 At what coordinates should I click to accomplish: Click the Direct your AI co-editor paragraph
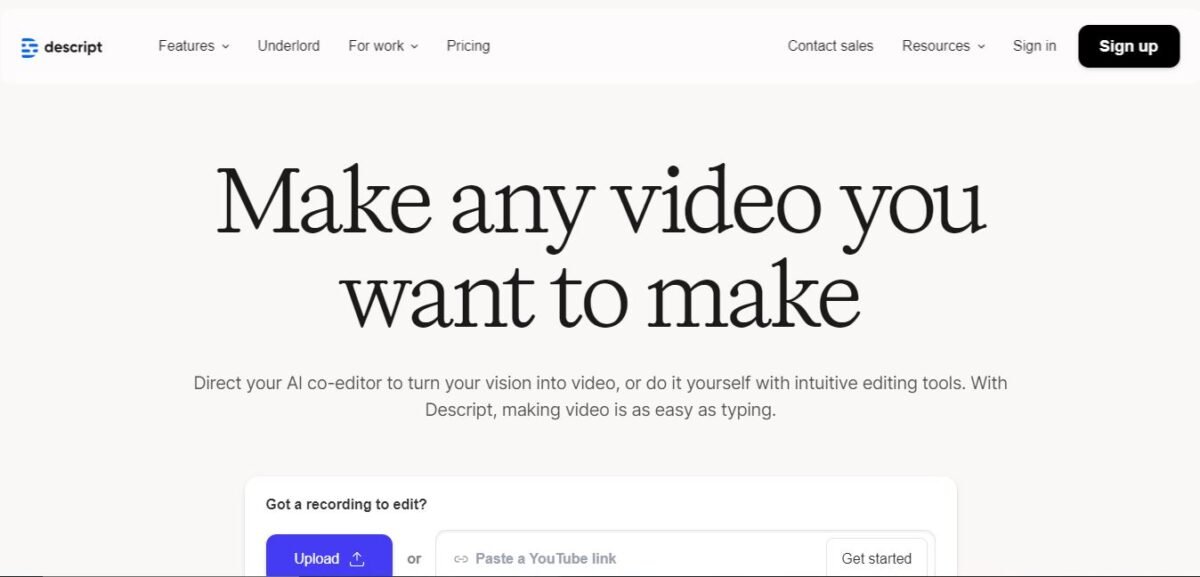(600, 396)
